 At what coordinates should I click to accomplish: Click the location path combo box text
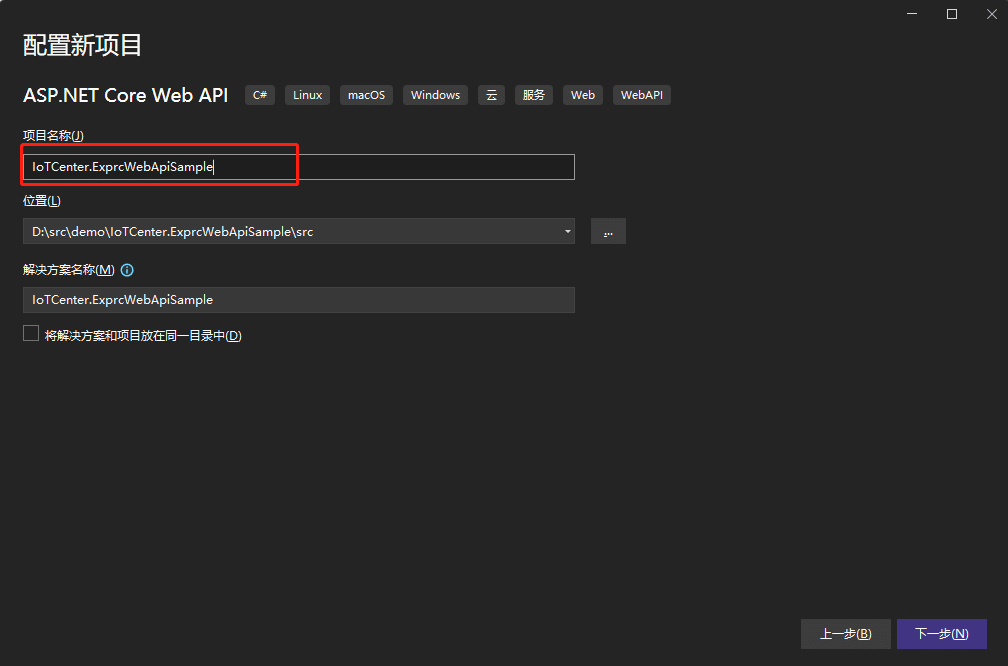click(172, 231)
